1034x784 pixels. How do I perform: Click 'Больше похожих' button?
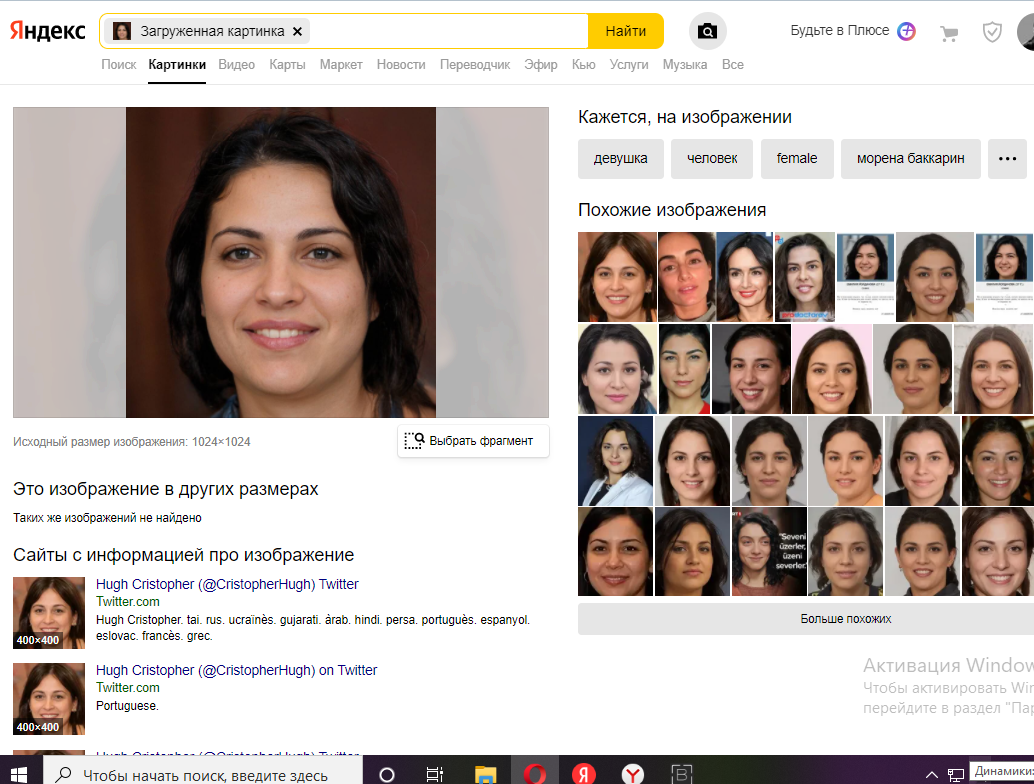click(845, 619)
